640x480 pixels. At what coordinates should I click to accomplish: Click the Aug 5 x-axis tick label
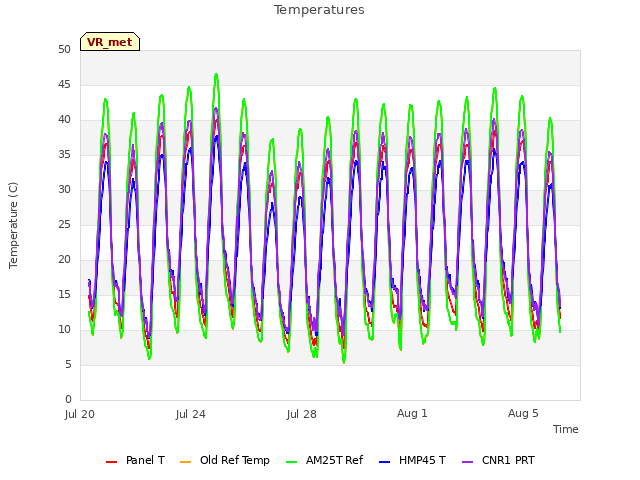[523, 413]
